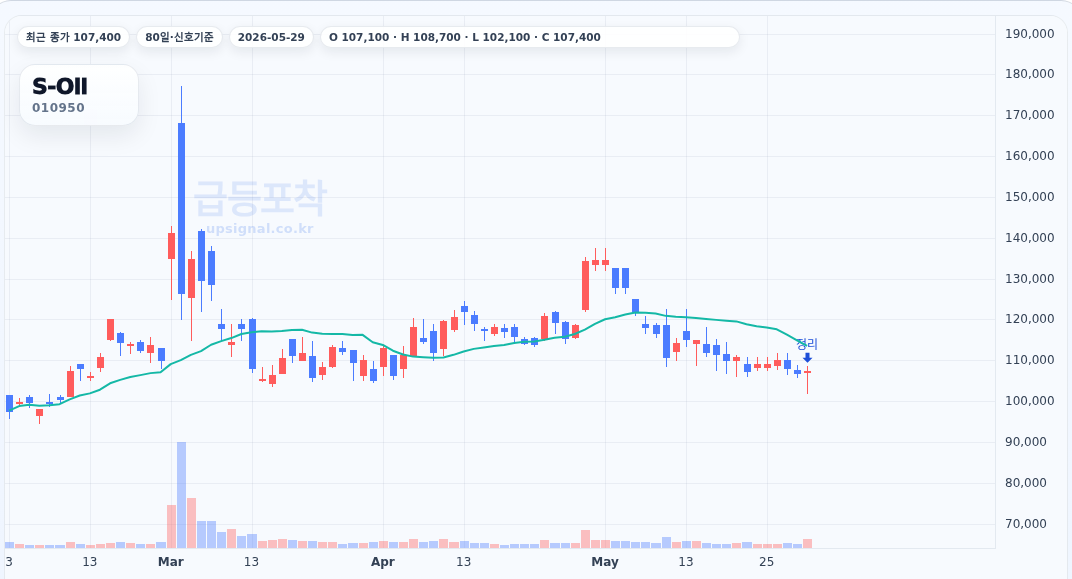Click the stock code 010950
1072x579 pixels.
coord(58,108)
